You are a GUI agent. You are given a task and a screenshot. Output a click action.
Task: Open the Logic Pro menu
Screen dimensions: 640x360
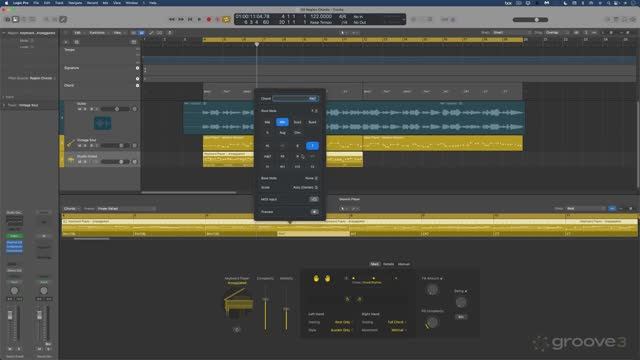pyautogui.click(x=20, y=3)
